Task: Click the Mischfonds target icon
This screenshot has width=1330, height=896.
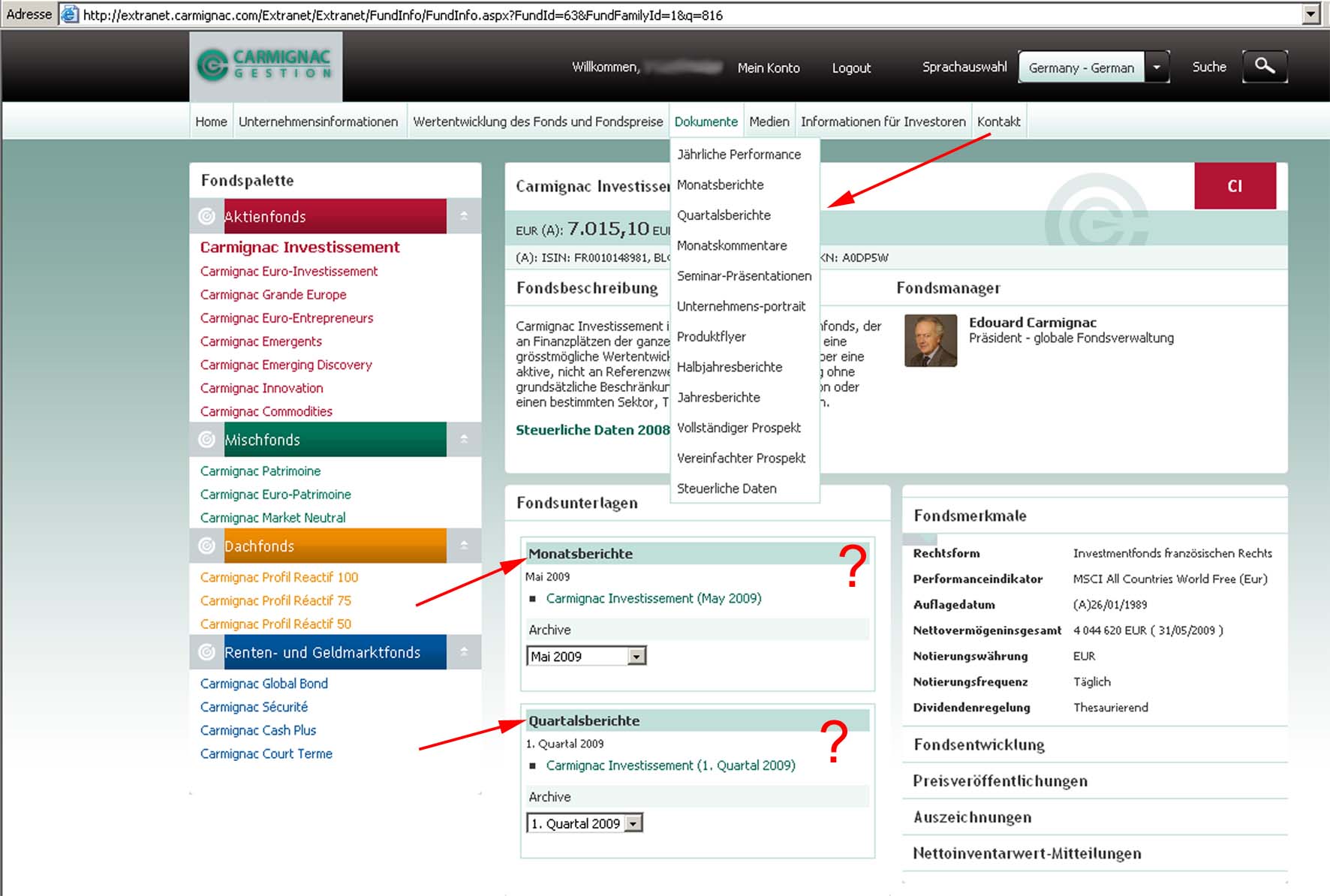Action: pyautogui.click(x=206, y=440)
